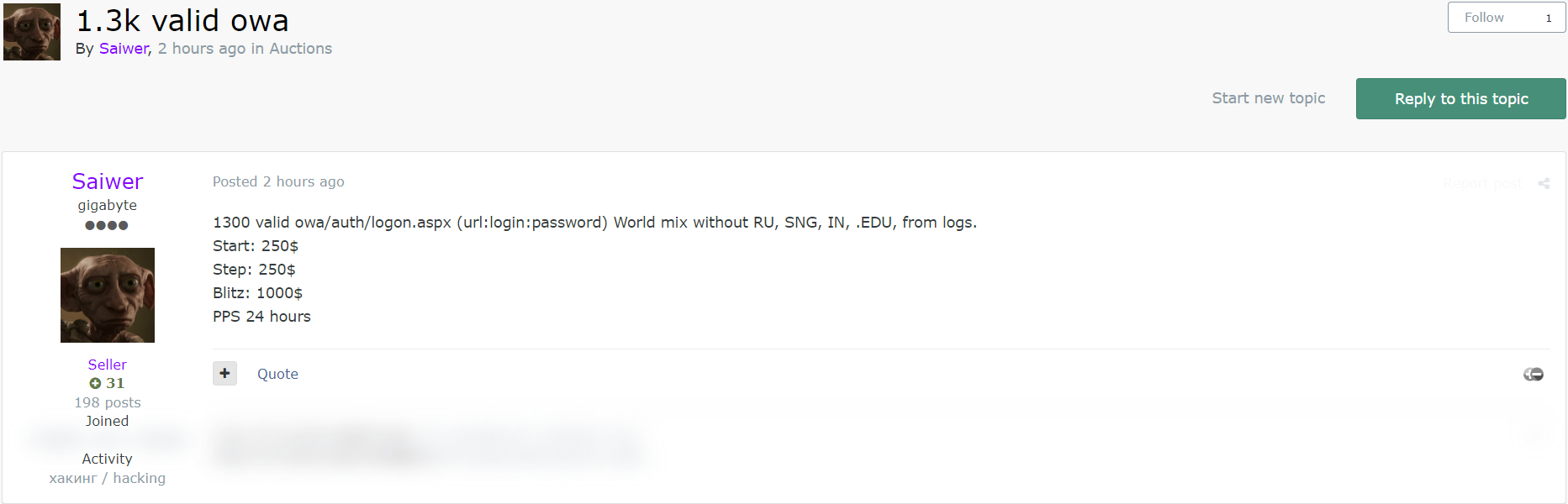Open the small author avatar beside topic title
This screenshot has height=504, width=1568.
[x=32, y=32]
